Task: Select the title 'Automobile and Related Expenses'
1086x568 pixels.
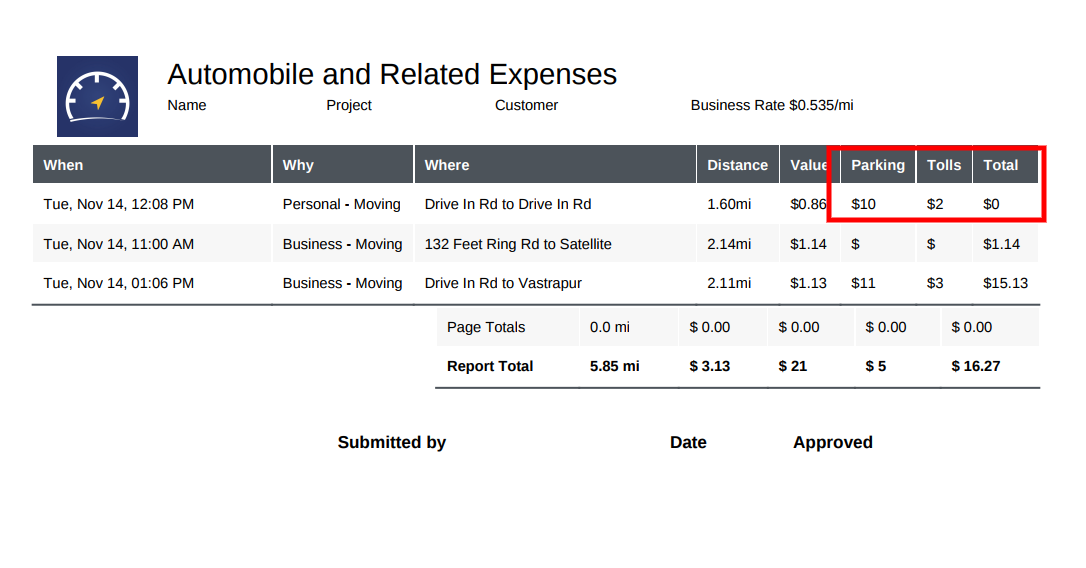Action: pyautogui.click(x=392, y=74)
